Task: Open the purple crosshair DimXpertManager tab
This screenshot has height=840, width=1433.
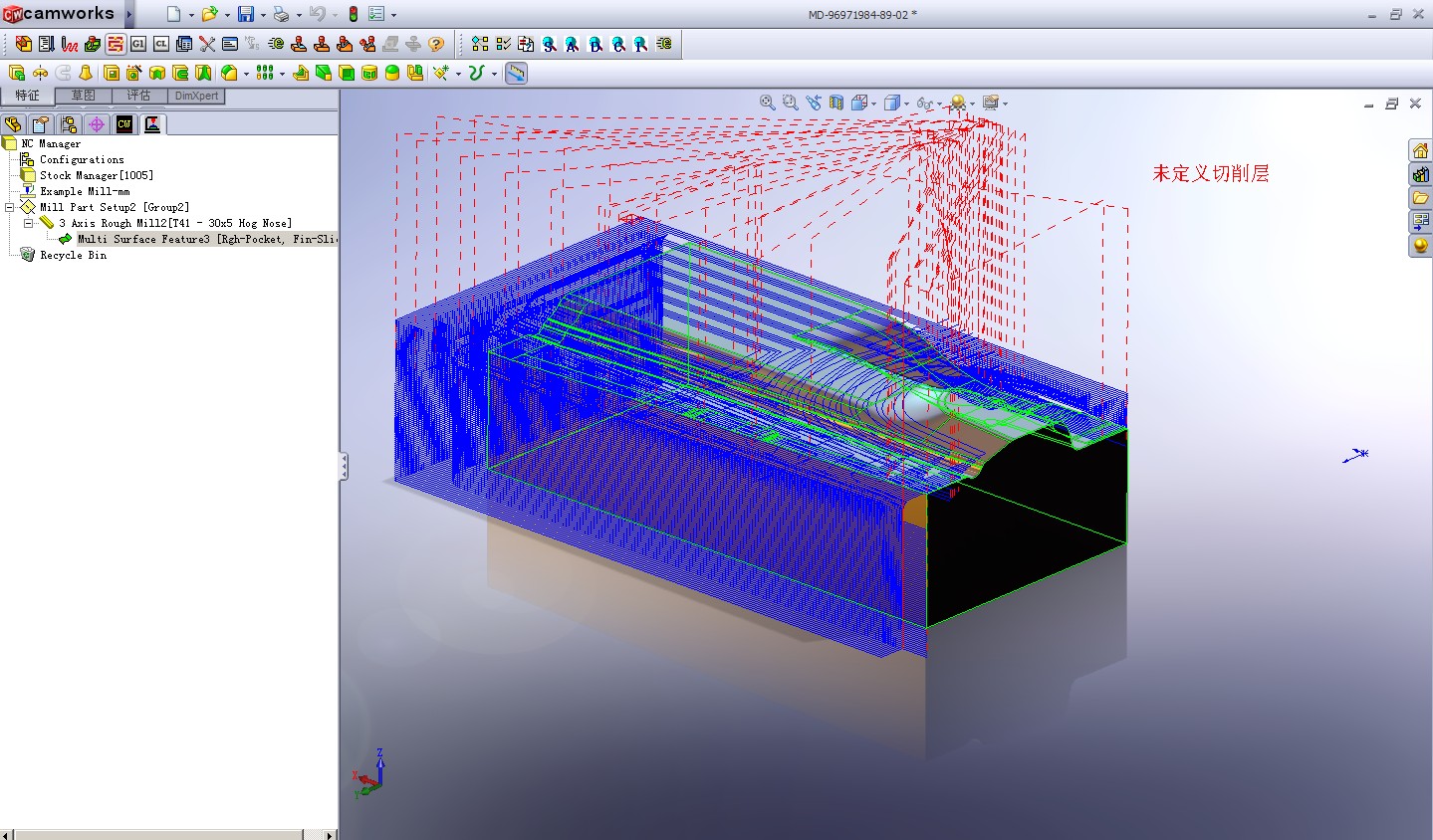Action: pyautogui.click(x=96, y=124)
